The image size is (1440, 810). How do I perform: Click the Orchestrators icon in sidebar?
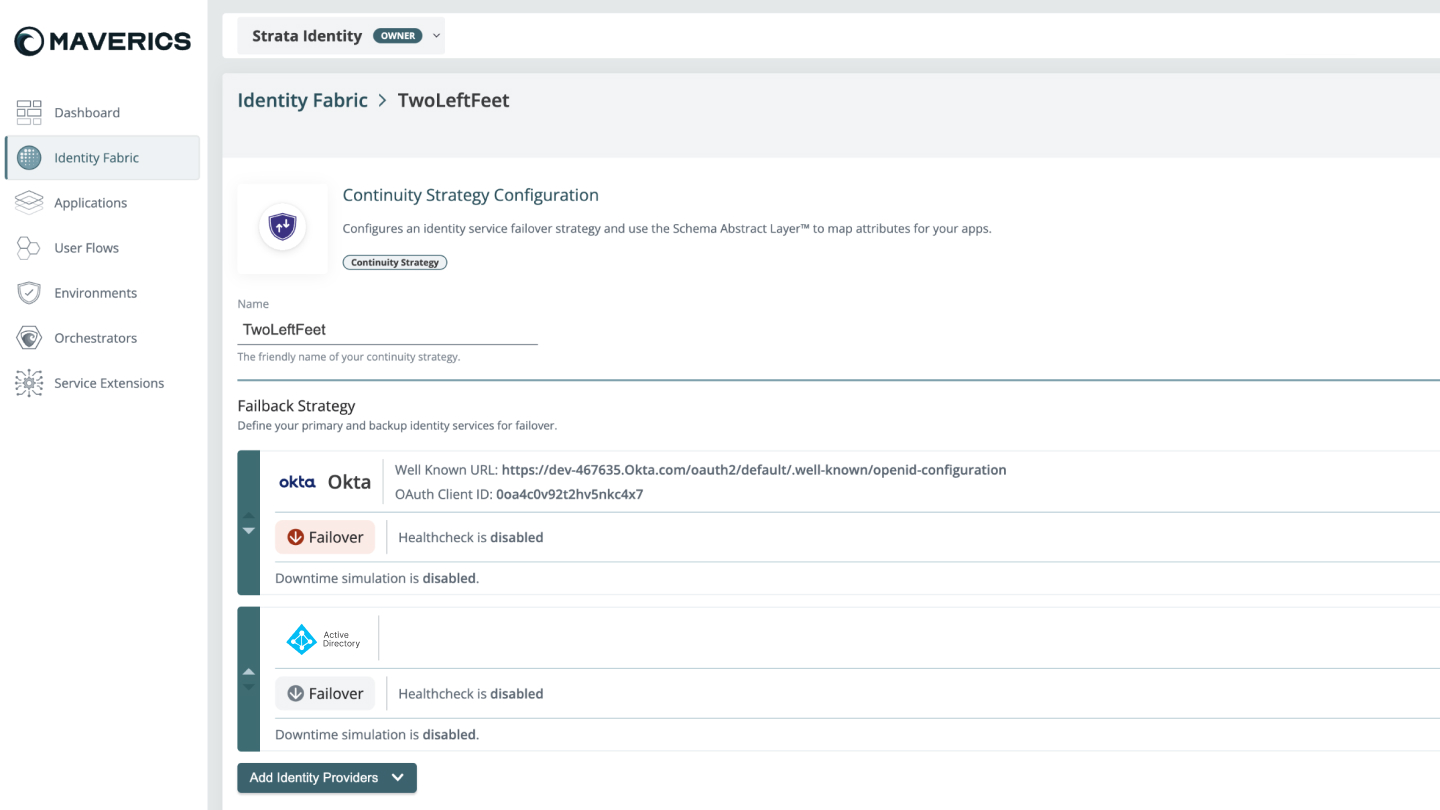[x=29, y=337]
